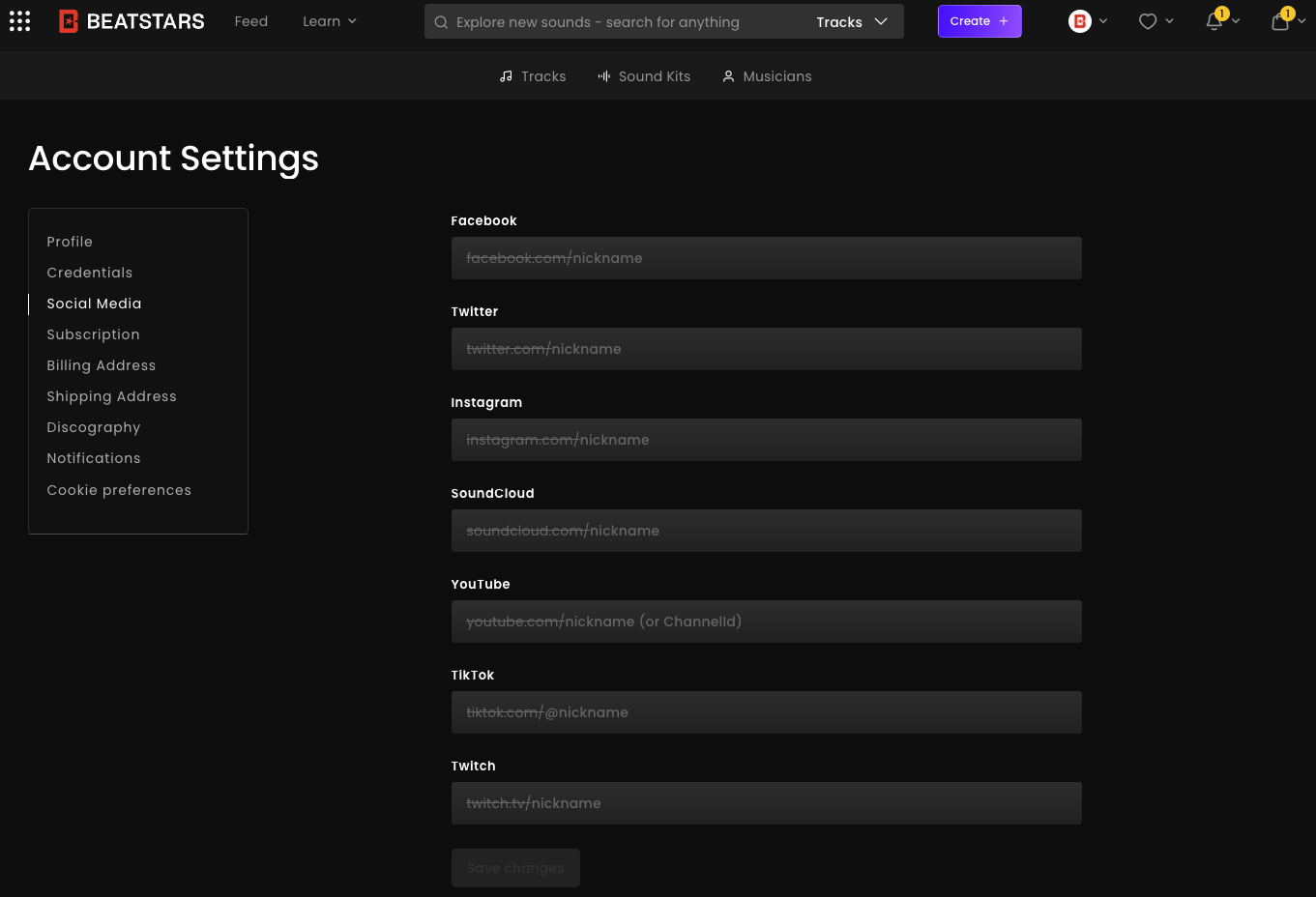Open the apps grid menu icon

pos(20,21)
